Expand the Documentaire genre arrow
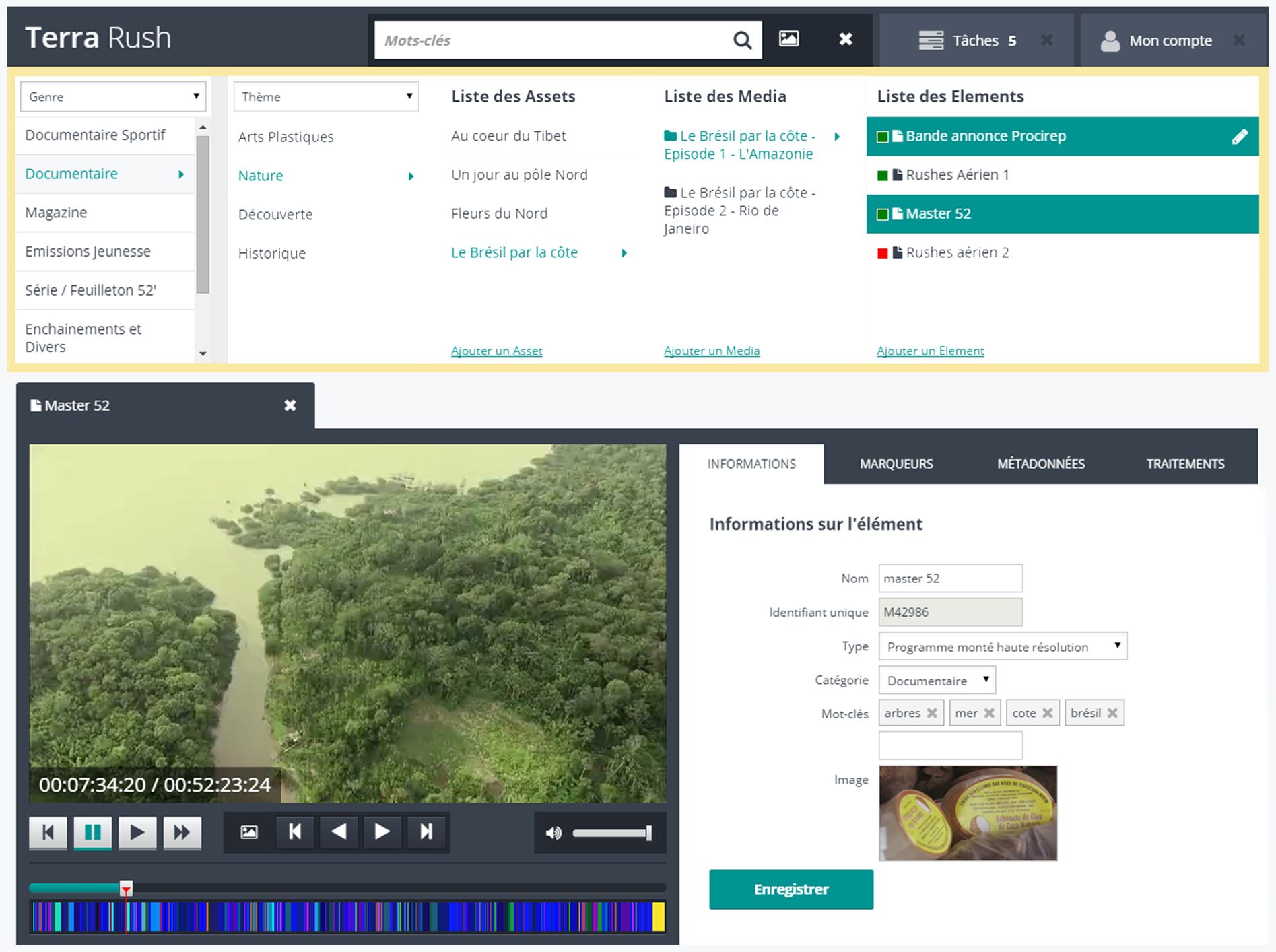The width and height of the screenshot is (1276, 952). (x=180, y=174)
